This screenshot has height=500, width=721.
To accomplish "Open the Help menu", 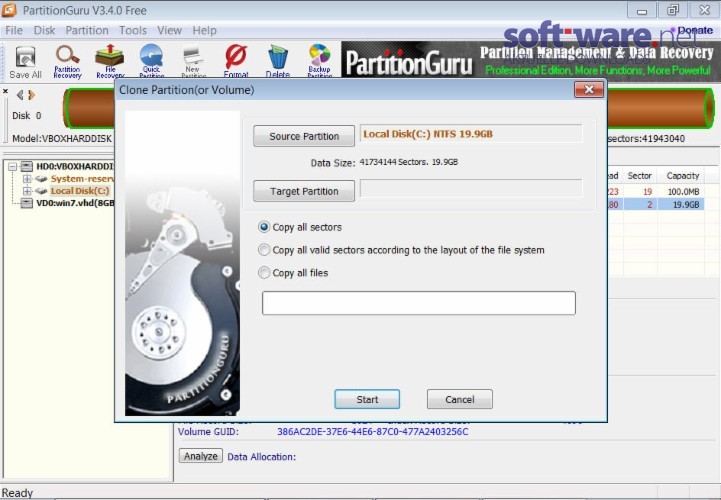I will coord(204,30).
